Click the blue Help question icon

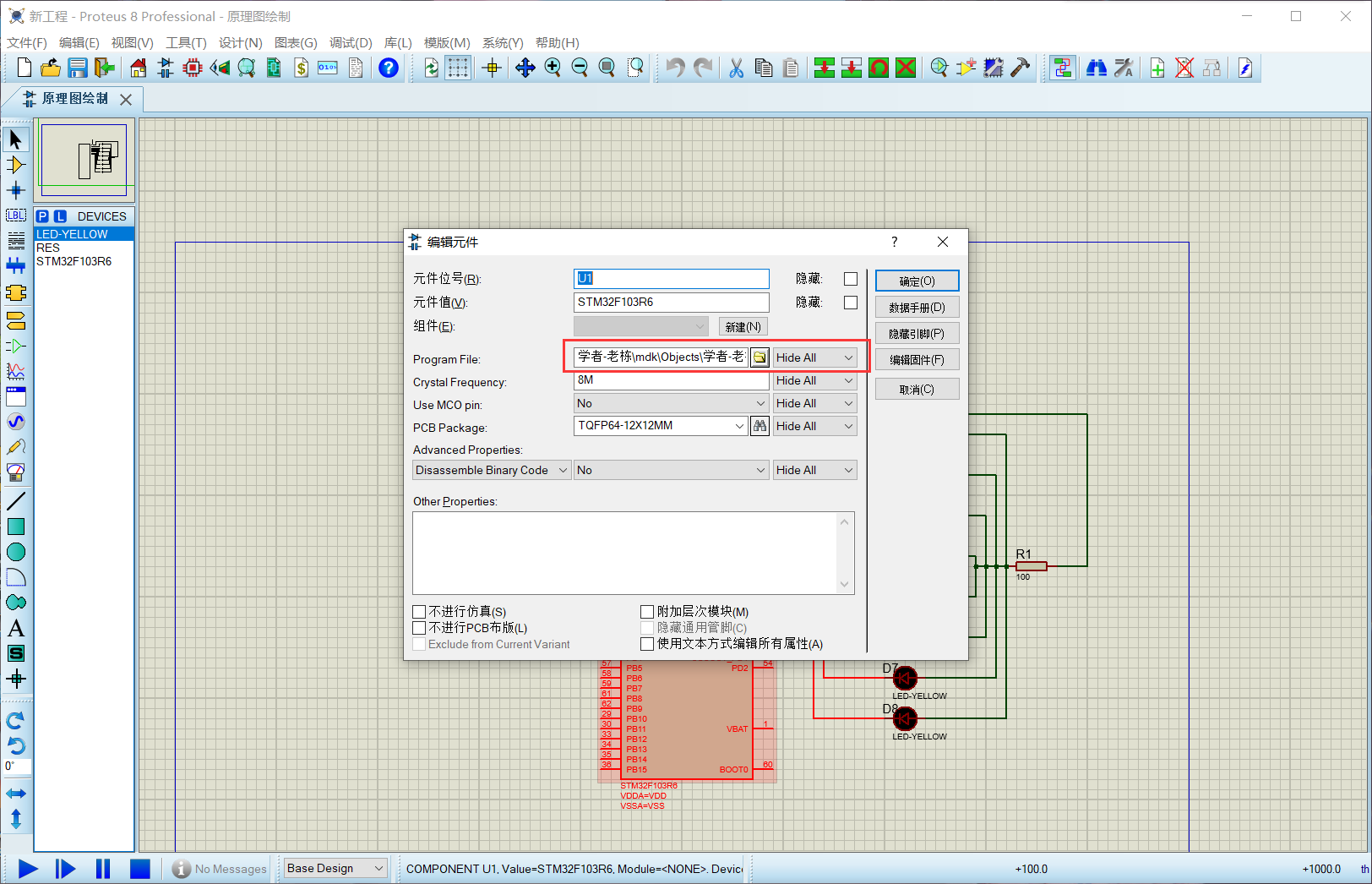(388, 68)
